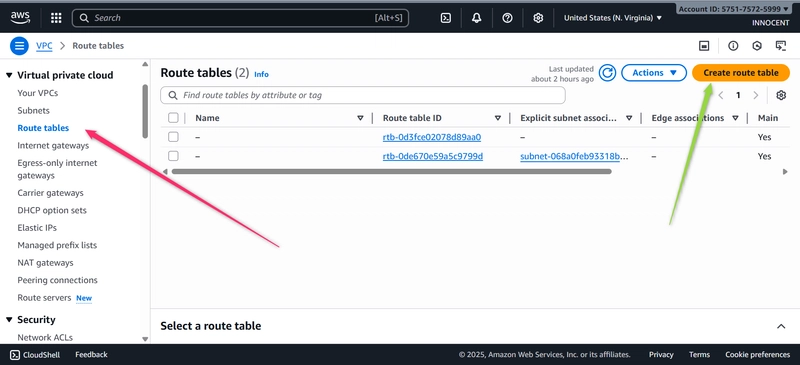Open Network ACLs in sidebar
Viewport: 800px width, 365px height.
coord(45,337)
